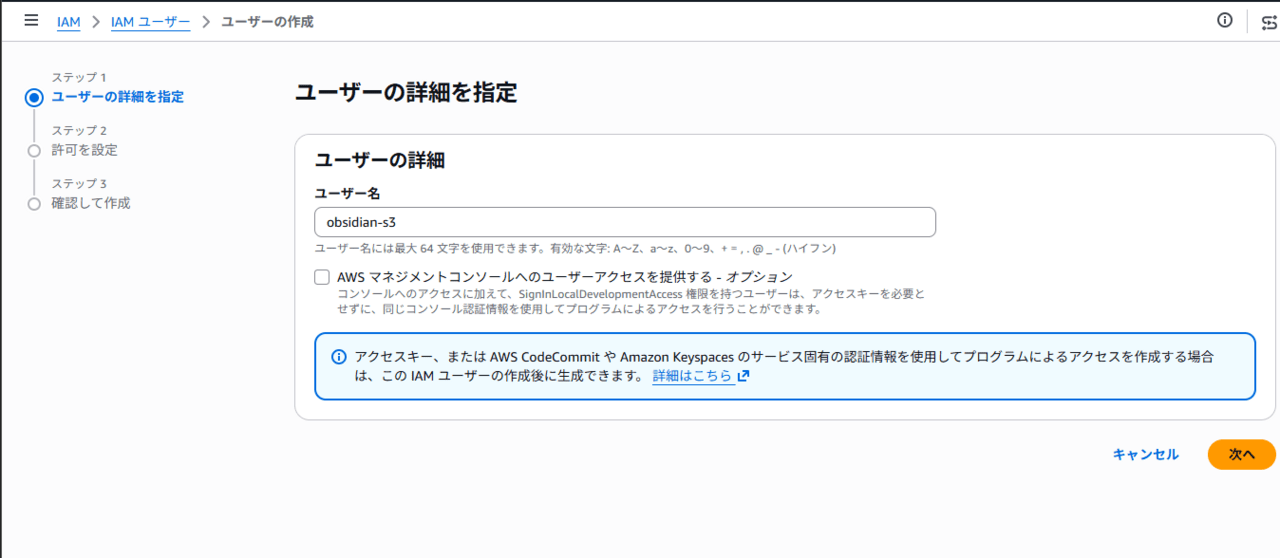Click the ユーザー名 field label
Image resolution: width=1280 pixels, height=558 pixels.
click(347, 193)
